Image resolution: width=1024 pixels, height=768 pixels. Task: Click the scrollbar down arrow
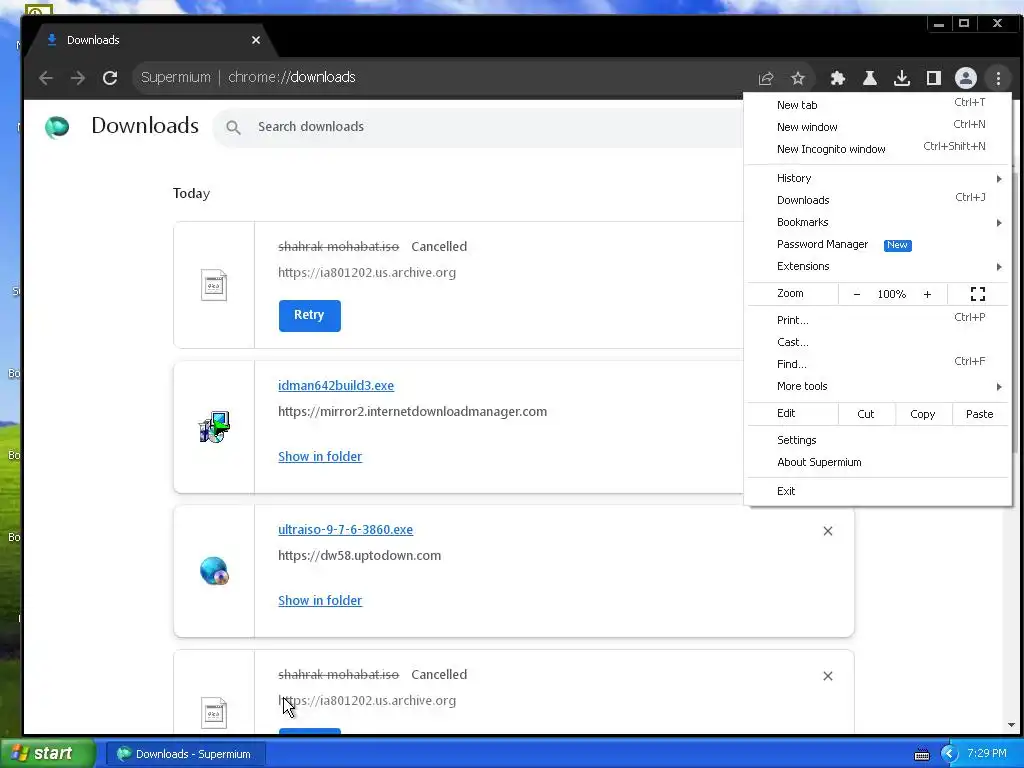point(1011,725)
